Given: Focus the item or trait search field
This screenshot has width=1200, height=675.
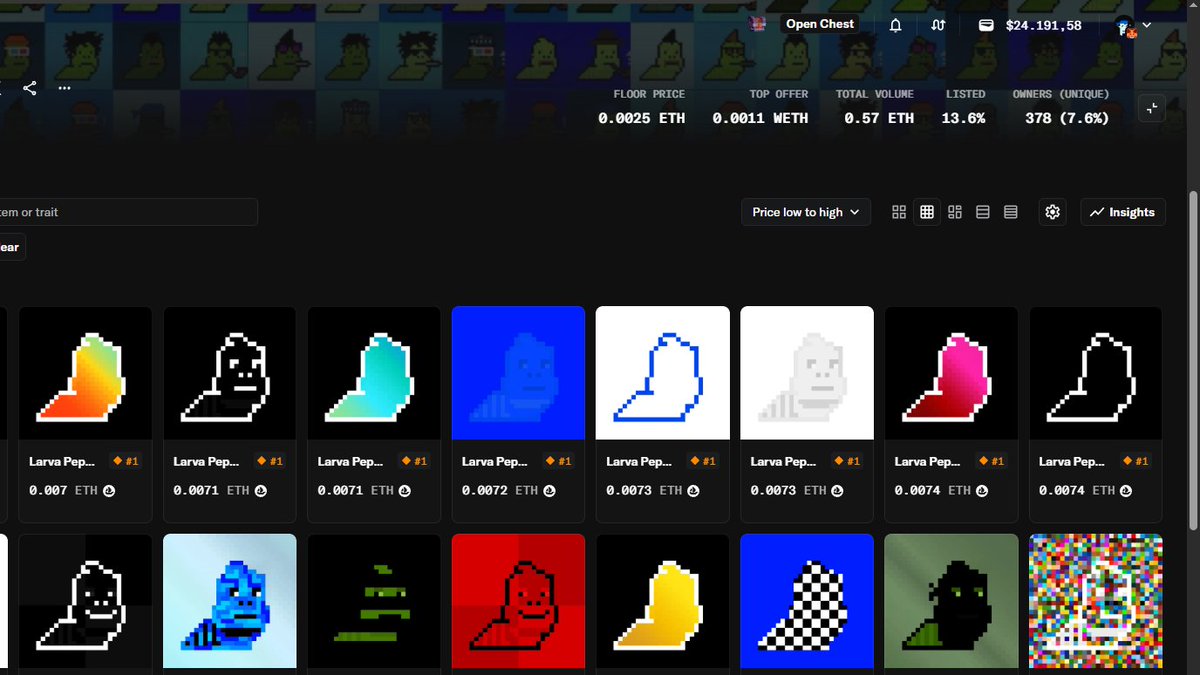Looking at the screenshot, I should click(x=128, y=212).
